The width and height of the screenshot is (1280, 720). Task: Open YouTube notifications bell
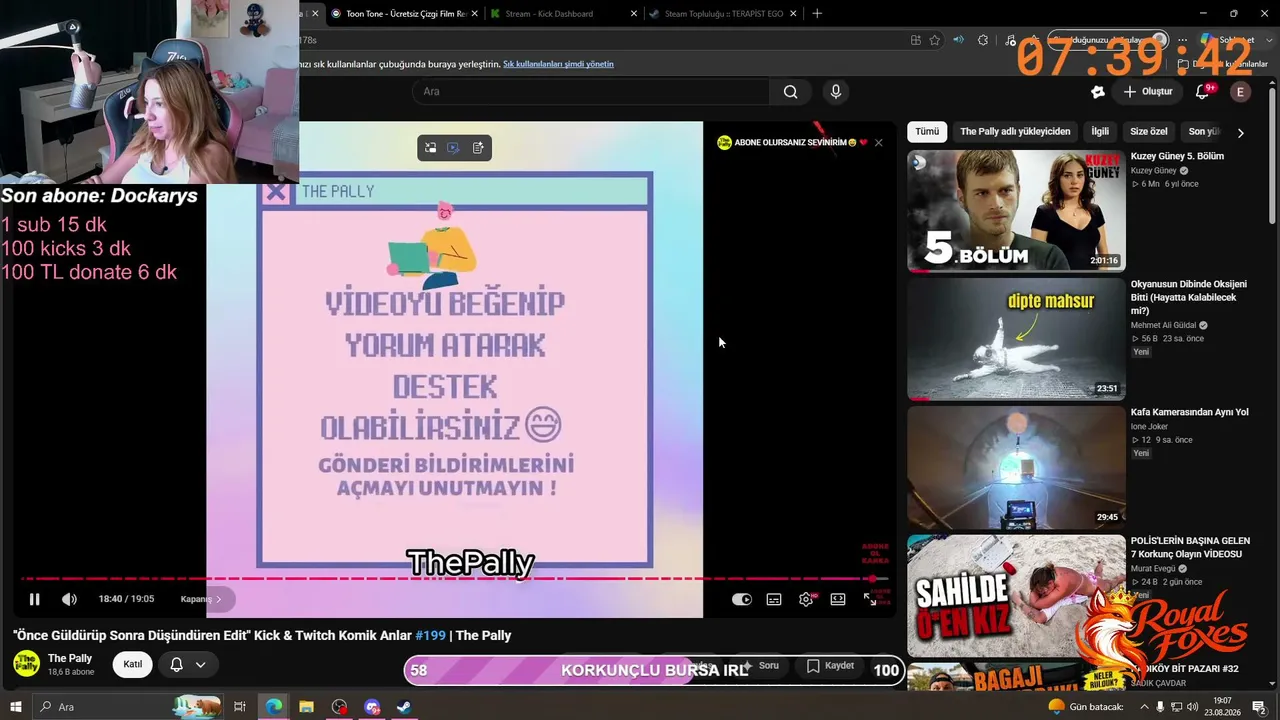click(1203, 92)
